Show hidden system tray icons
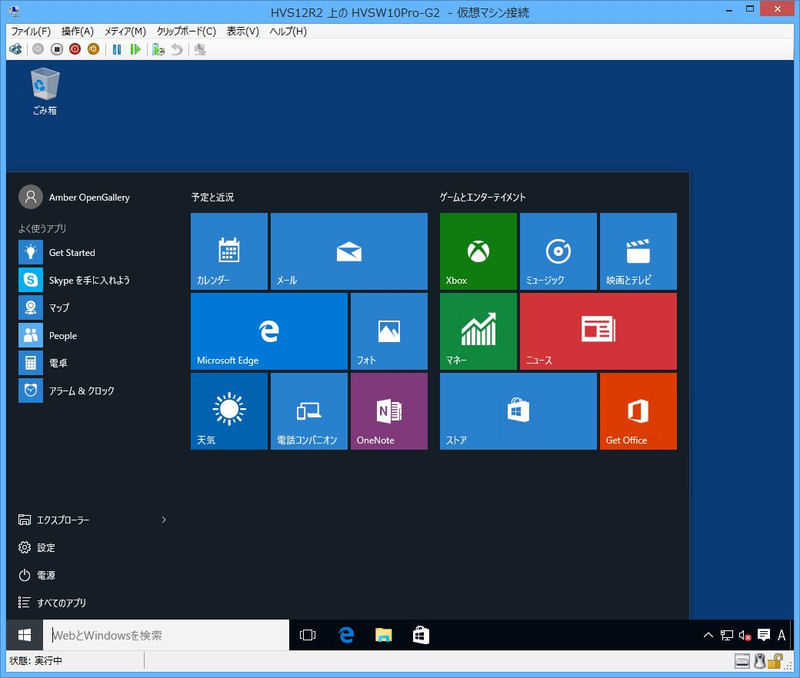Image resolution: width=800 pixels, height=678 pixels. pyautogui.click(x=708, y=635)
